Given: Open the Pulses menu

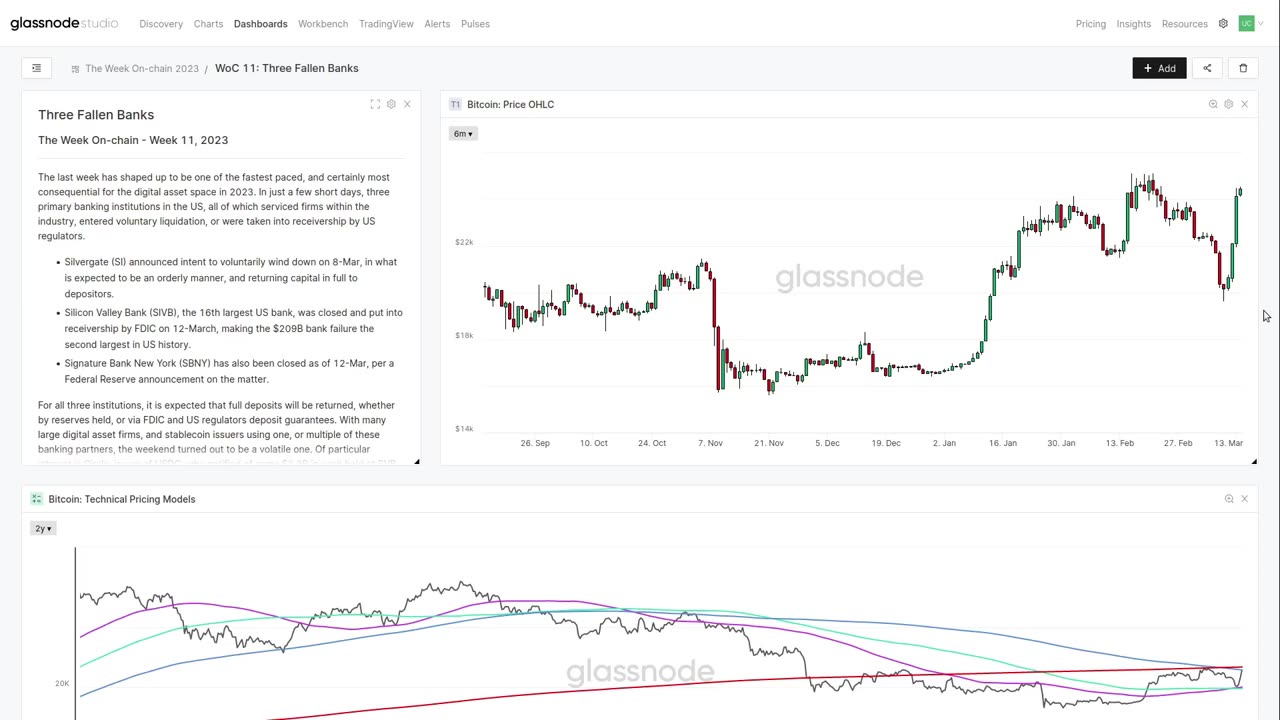Looking at the screenshot, I should [x=475, y=23].
